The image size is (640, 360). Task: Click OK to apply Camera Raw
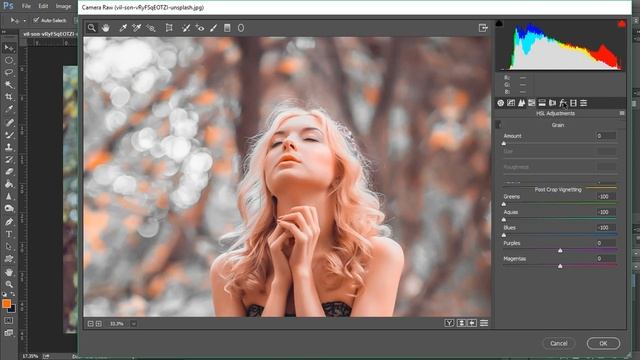[603, 343]
